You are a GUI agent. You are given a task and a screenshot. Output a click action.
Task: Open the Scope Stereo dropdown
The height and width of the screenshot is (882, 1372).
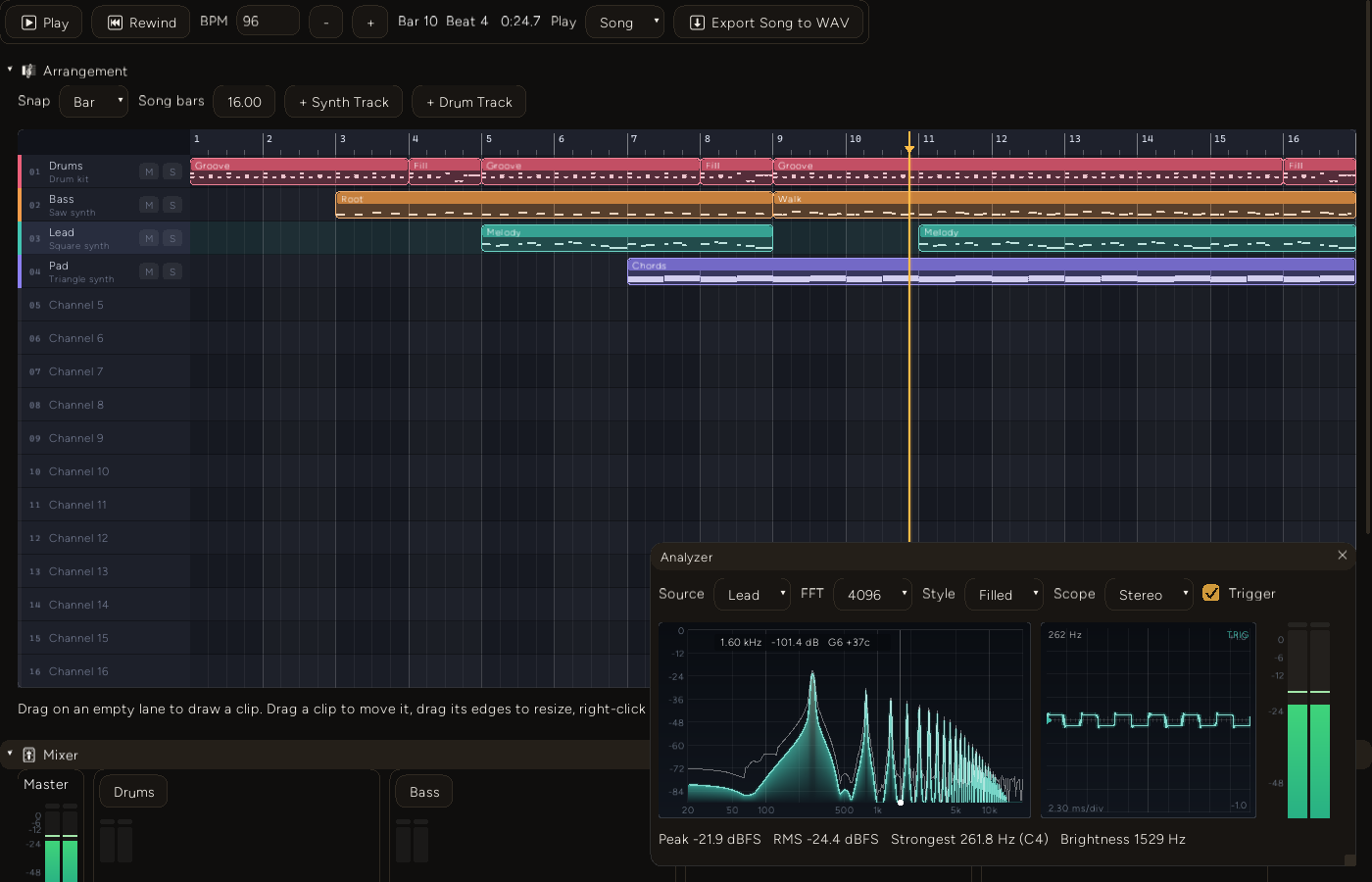[x=1150, y=594]
